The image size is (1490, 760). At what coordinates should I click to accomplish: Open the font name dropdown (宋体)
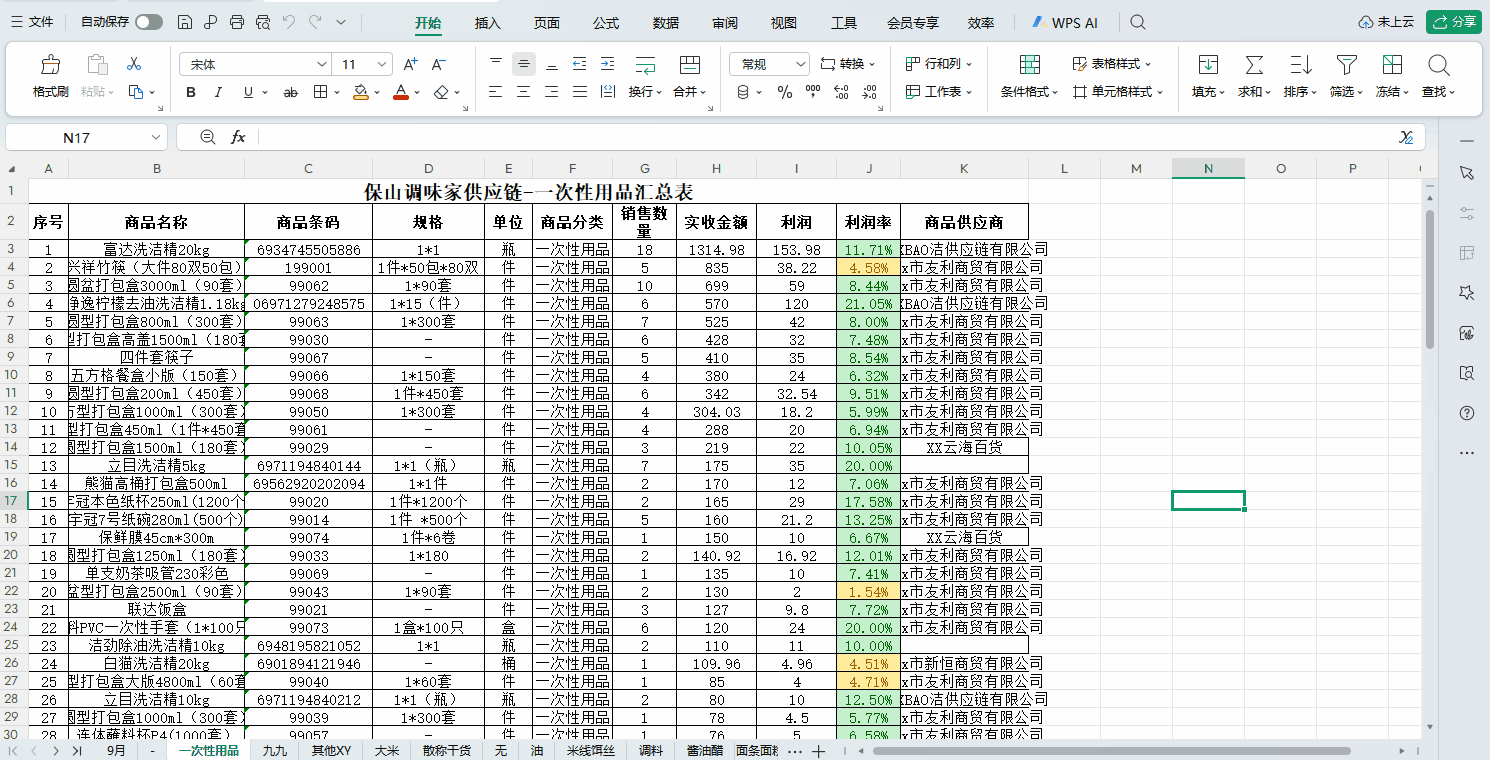[x=322, y=64]
